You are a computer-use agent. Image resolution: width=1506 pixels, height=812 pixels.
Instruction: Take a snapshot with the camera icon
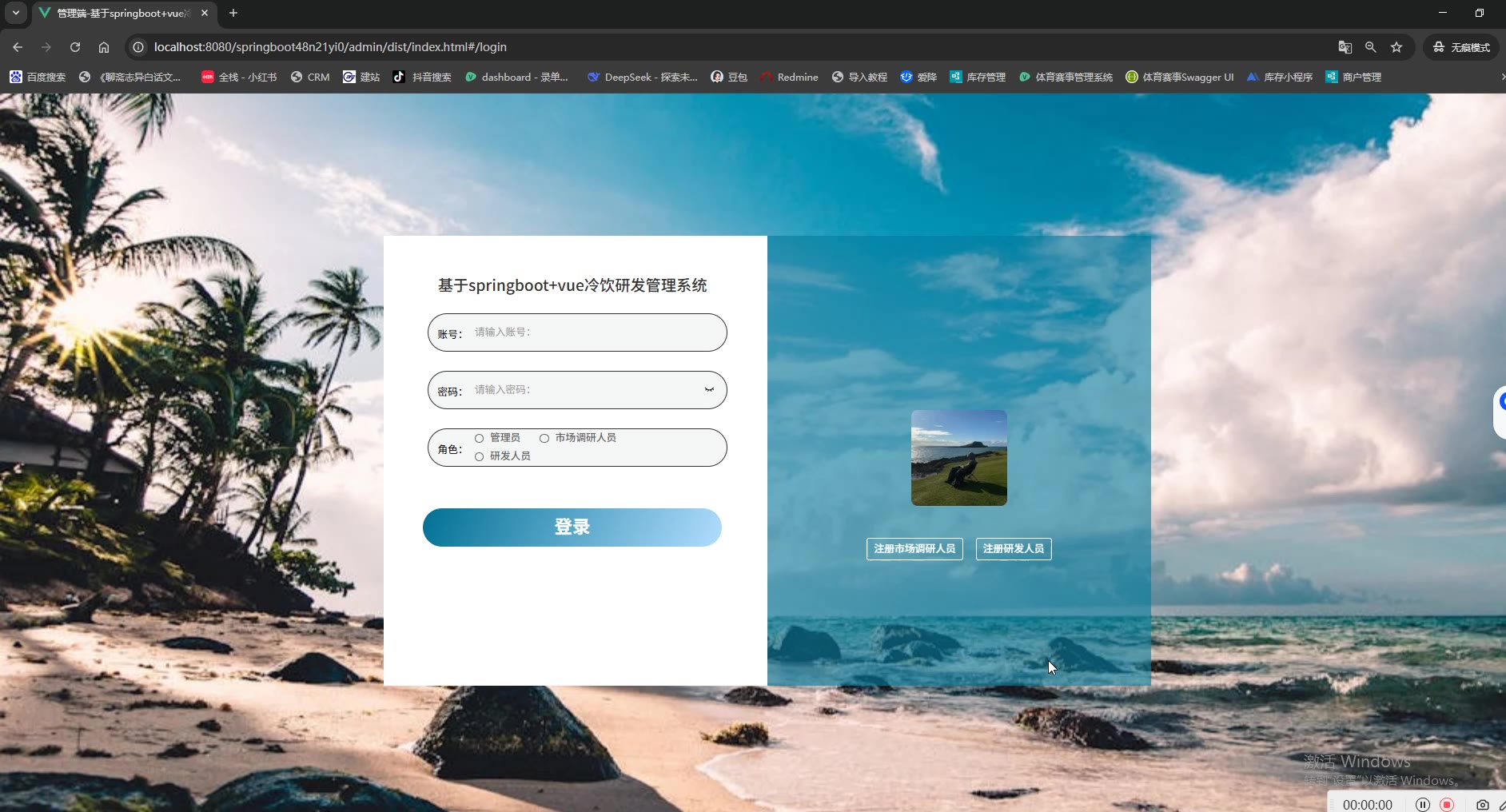[1483, 804]
